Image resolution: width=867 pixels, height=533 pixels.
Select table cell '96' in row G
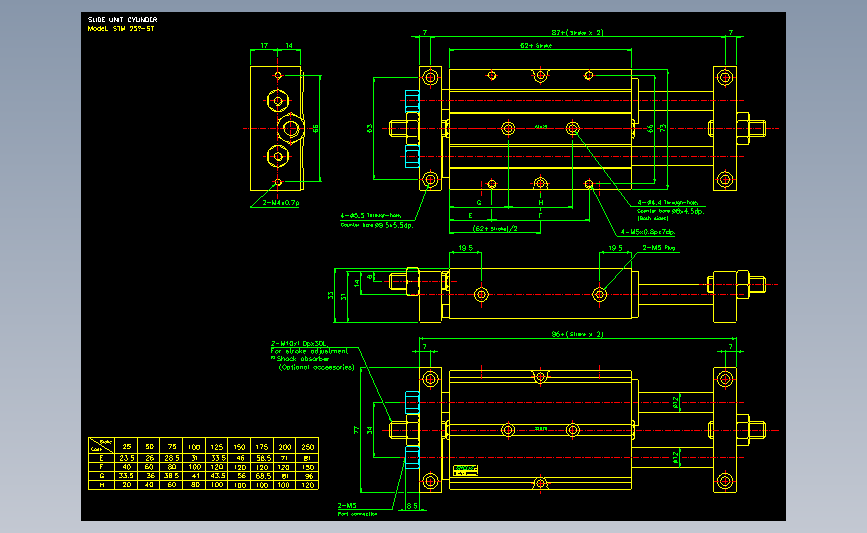(x=308, y=476)
